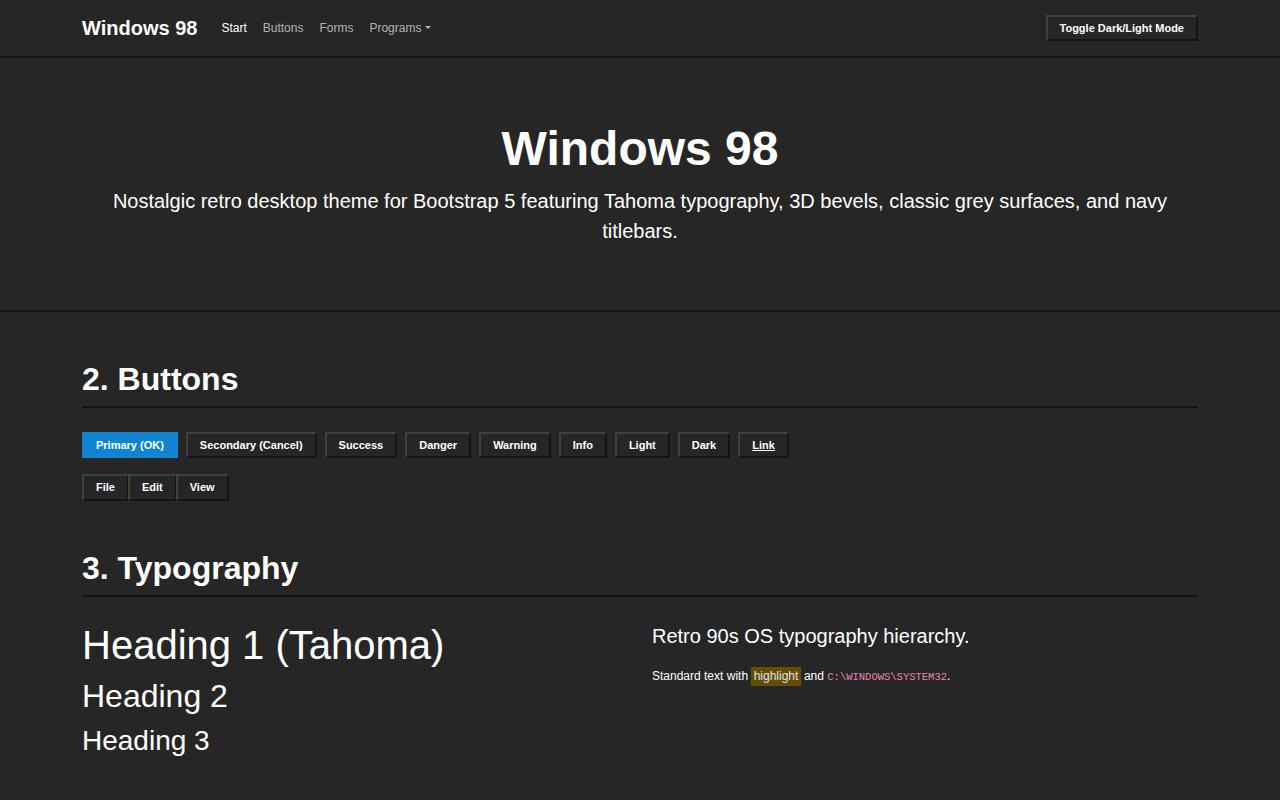Screen dimensions: 1280x800
Task: Click the Success button
Action: point(361,445)
